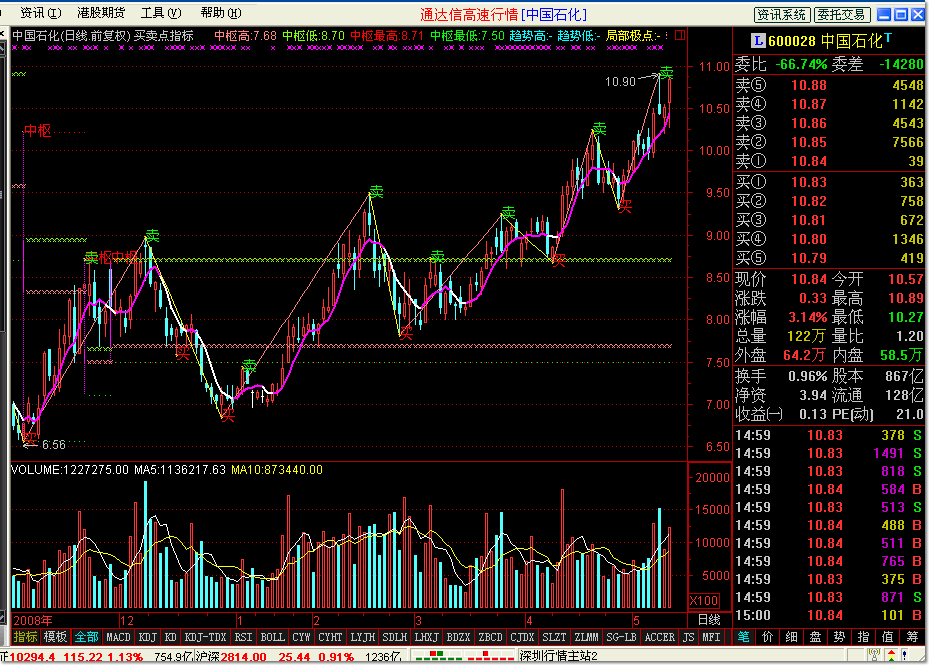Click the 卖⑤ ask price 10.88
The image size is (932, 667).
(x=808, y=85)
